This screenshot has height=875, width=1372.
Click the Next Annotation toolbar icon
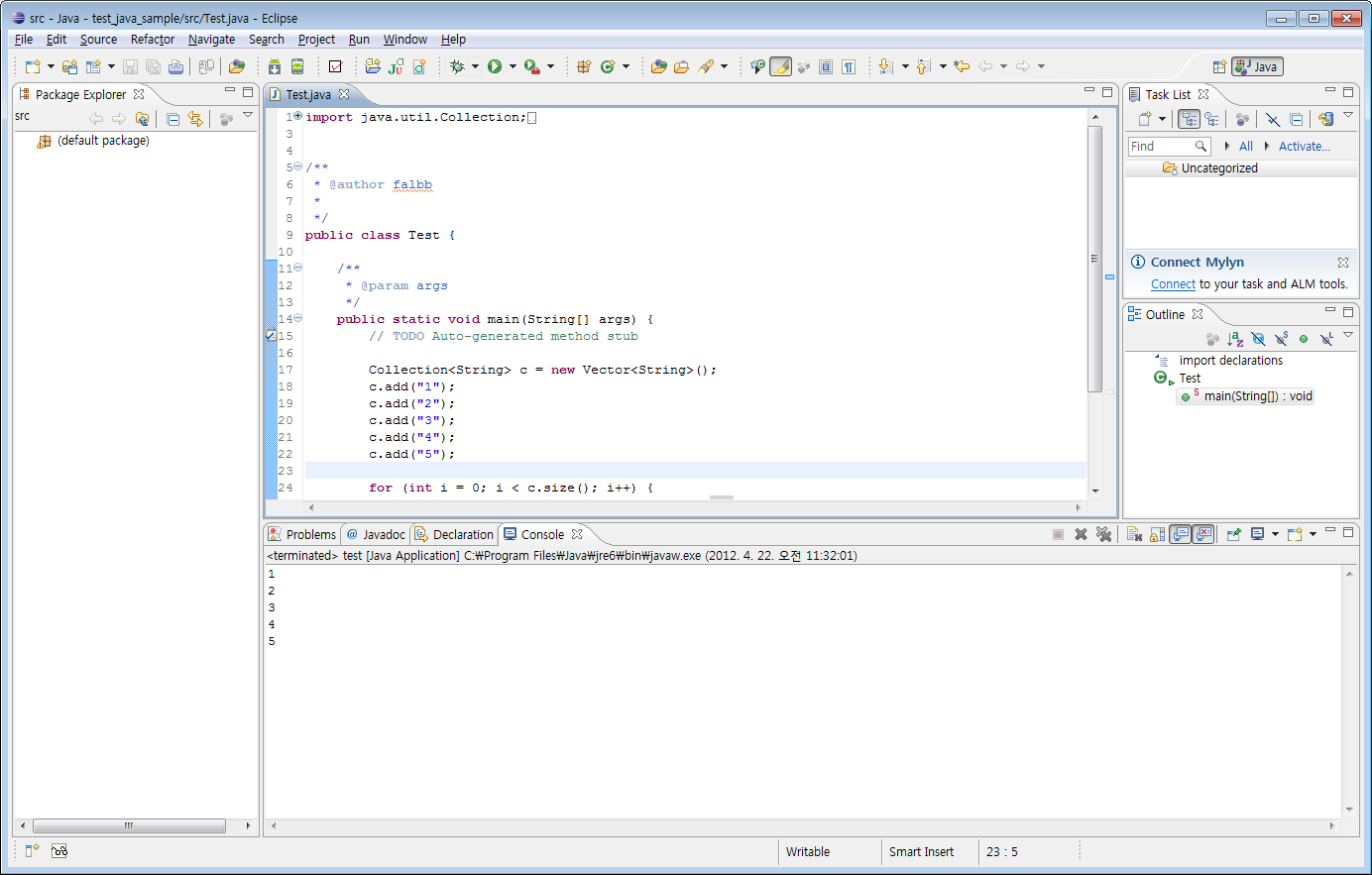click(x=886, y=66)
